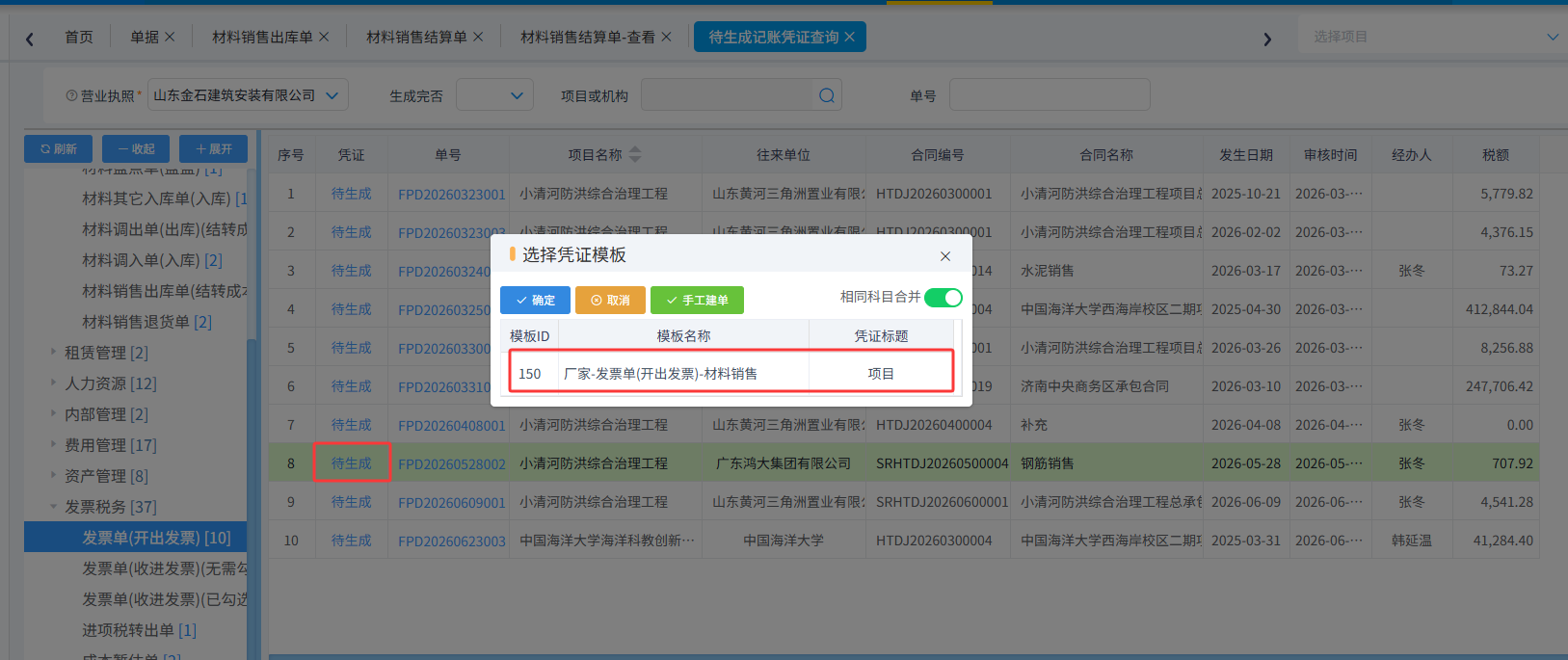This screenshot has width=1568, height=660.
Task: Click the 发生日期 column header
Action: pyautogui.click(x=1246, y=154)
